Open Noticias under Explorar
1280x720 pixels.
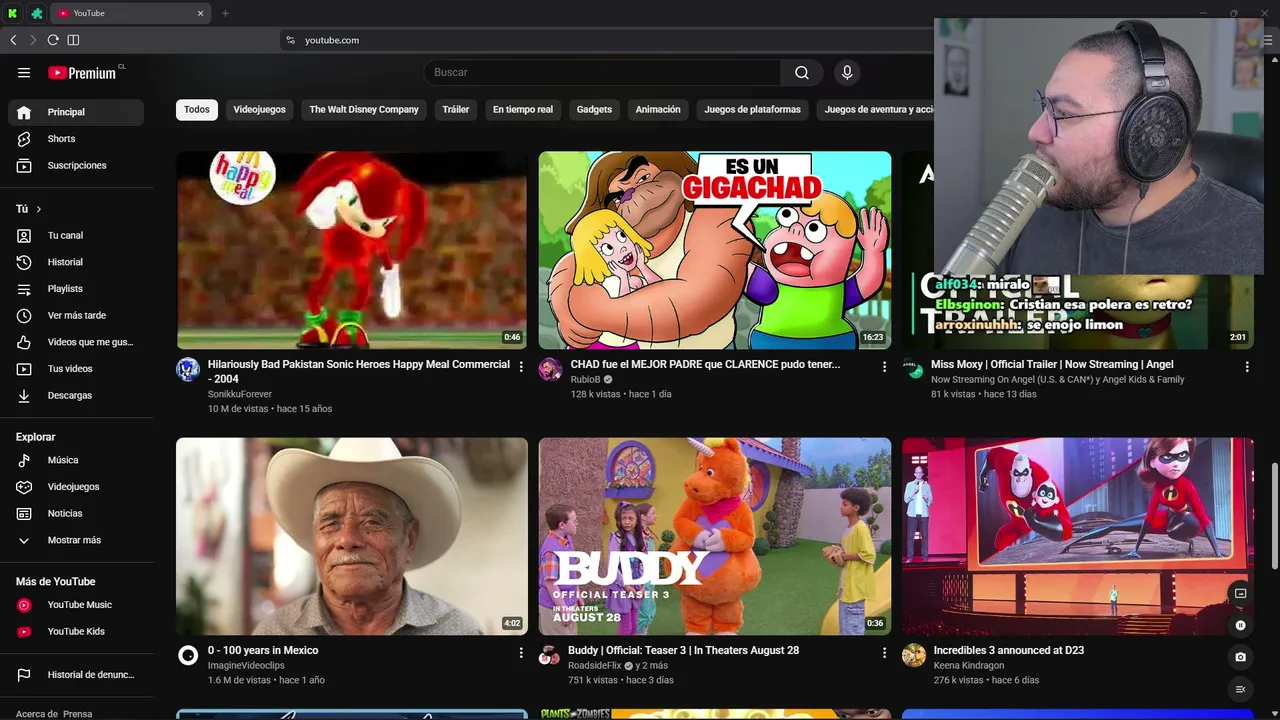76,513
